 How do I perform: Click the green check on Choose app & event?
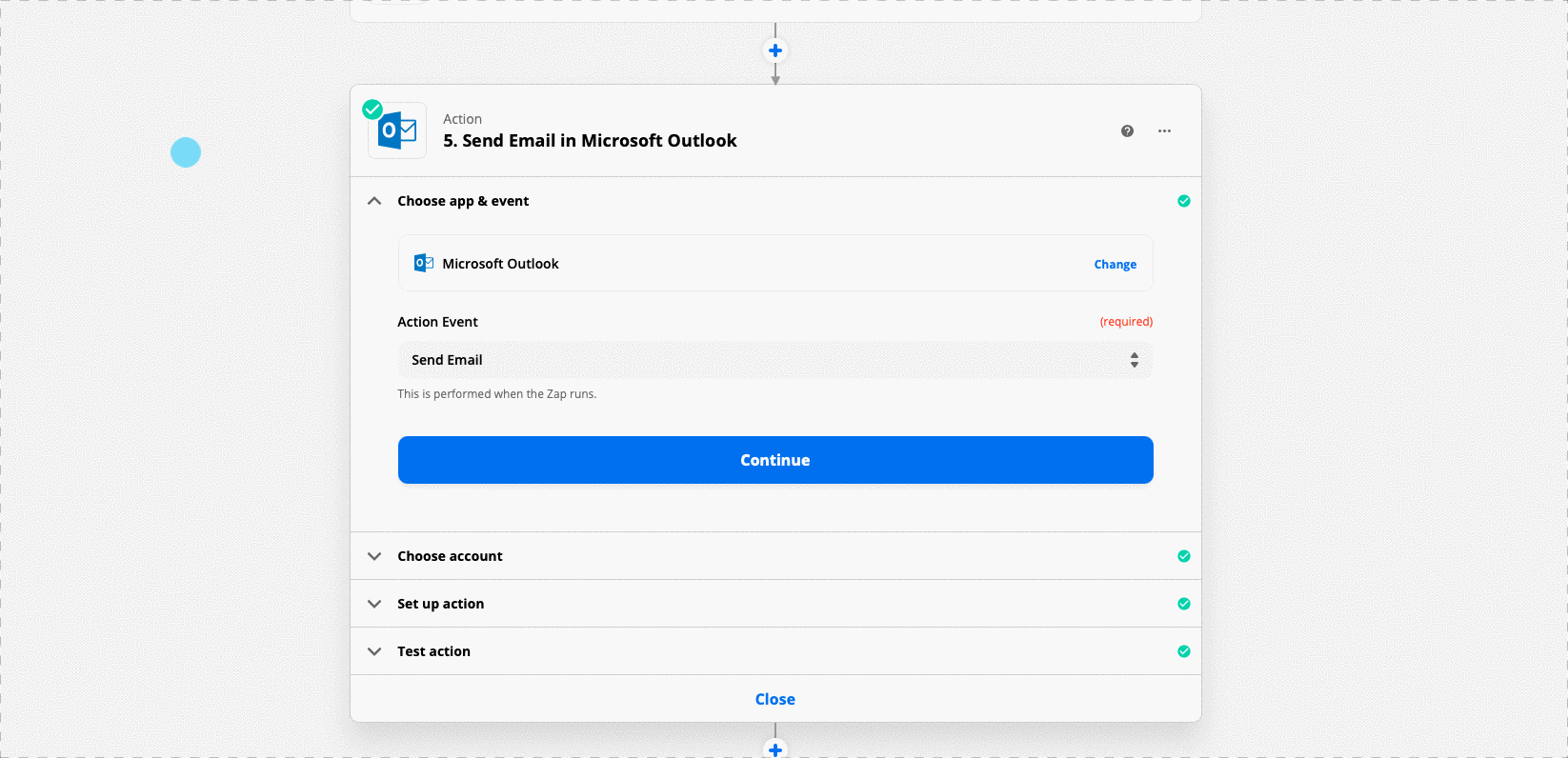[1183, 201]
